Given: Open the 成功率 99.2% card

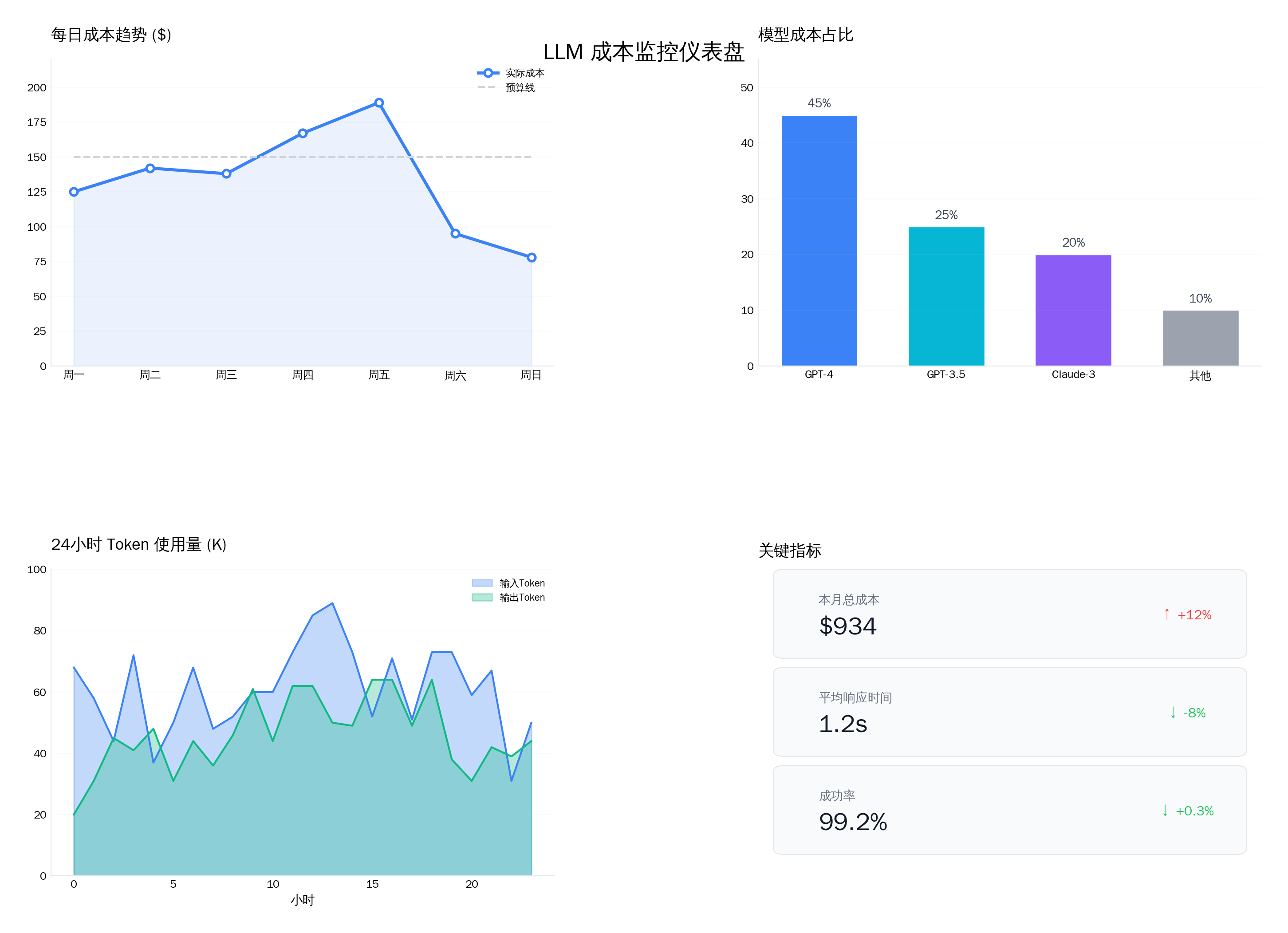Looking at the screenshot, I should pyautogui.click(x=1009, y=810).
